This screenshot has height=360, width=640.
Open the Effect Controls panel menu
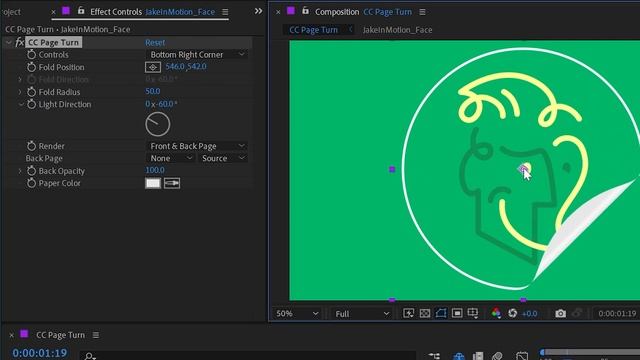[x=225, y=12]
